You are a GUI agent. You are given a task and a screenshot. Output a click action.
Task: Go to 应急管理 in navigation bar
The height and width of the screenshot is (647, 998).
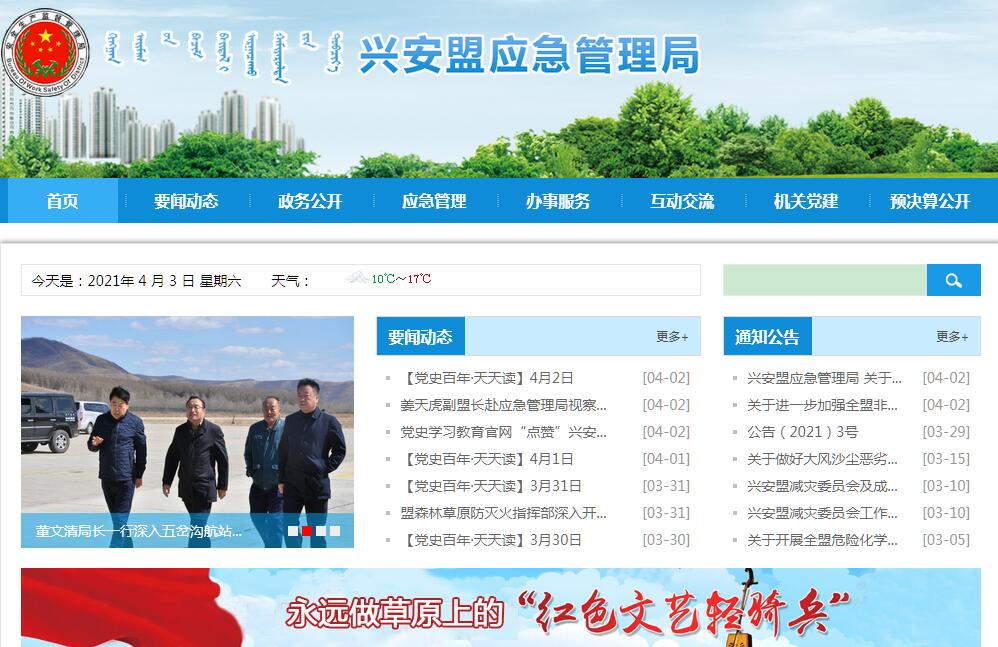(x=434, y=201)
